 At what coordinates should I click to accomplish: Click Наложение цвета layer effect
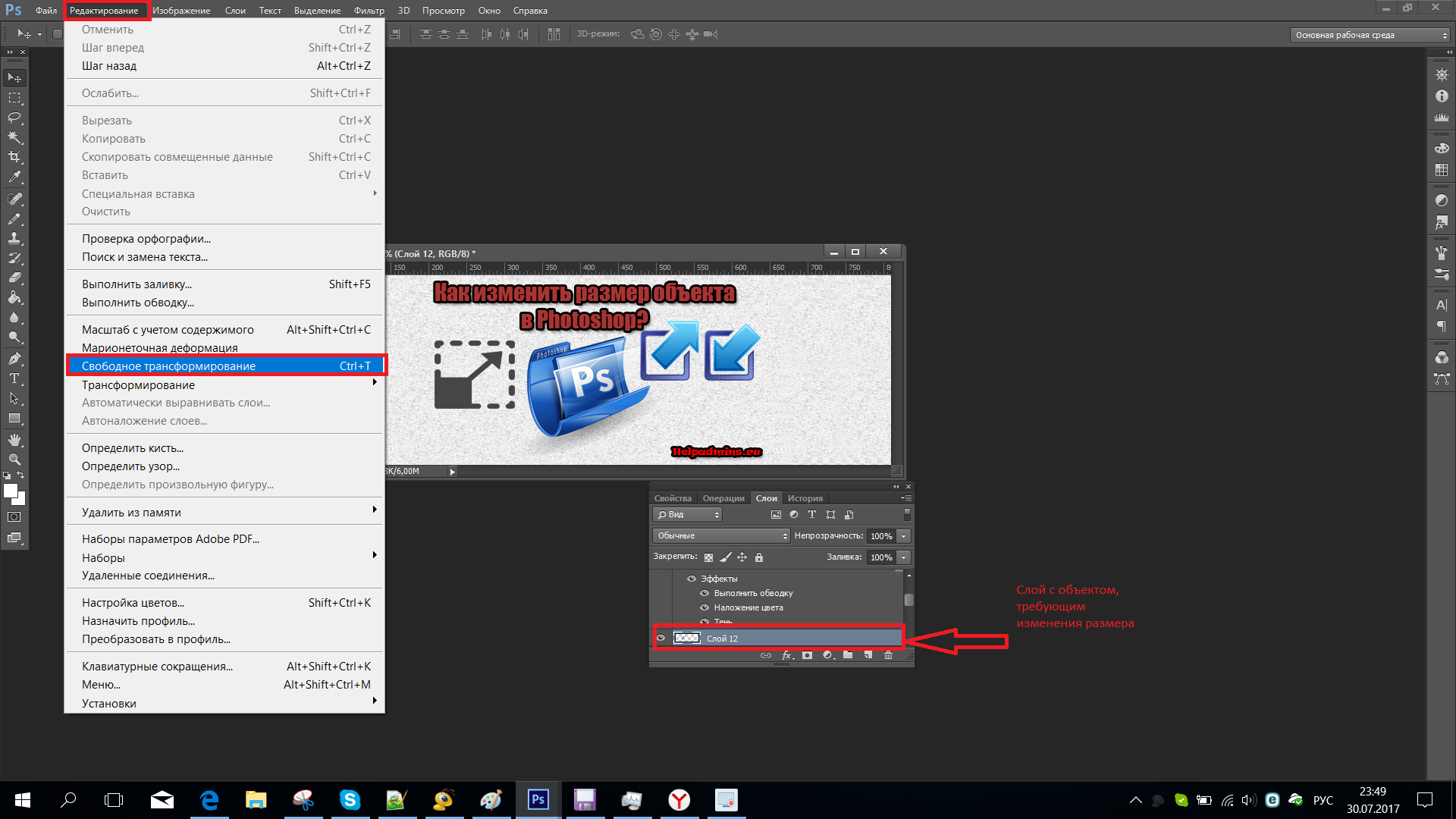click(x=748, y=607)
